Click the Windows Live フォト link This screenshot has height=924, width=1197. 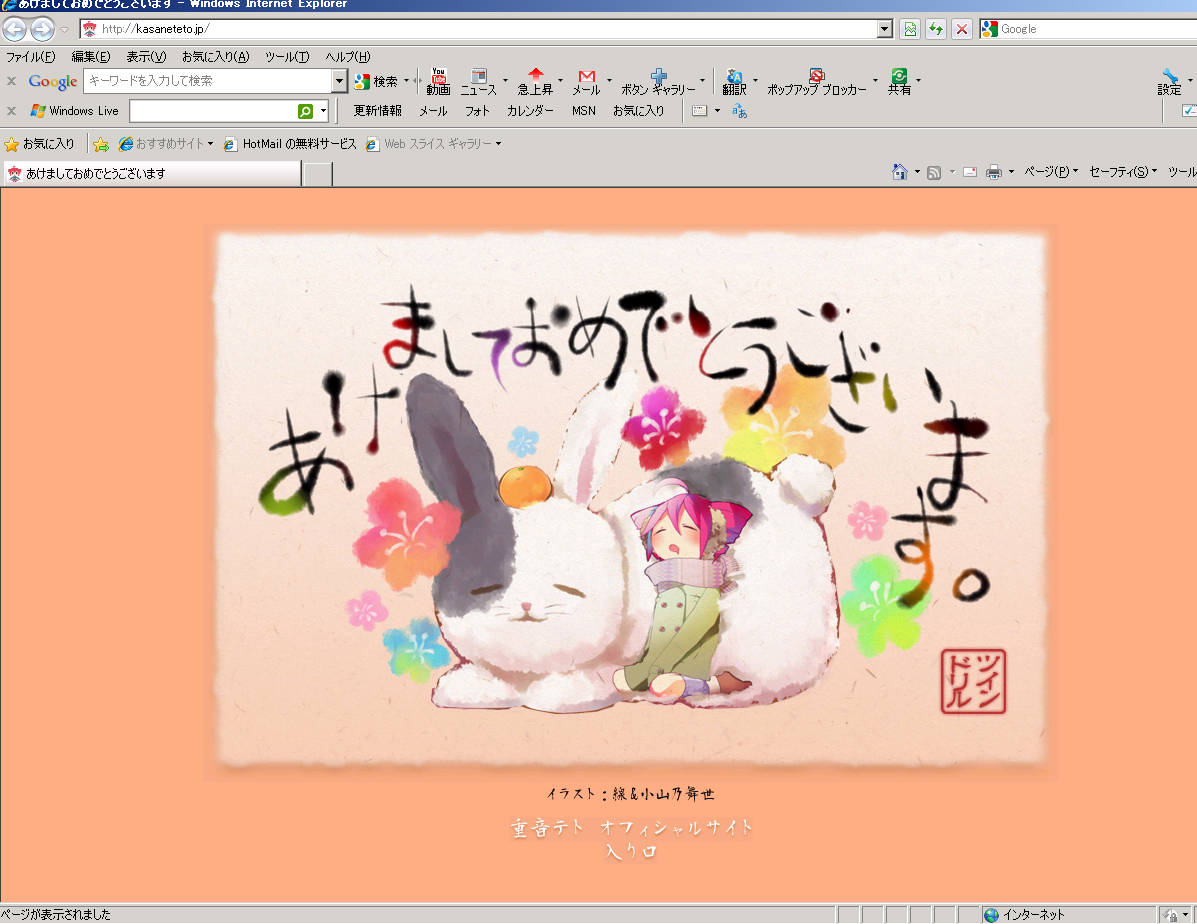[477, 111]
